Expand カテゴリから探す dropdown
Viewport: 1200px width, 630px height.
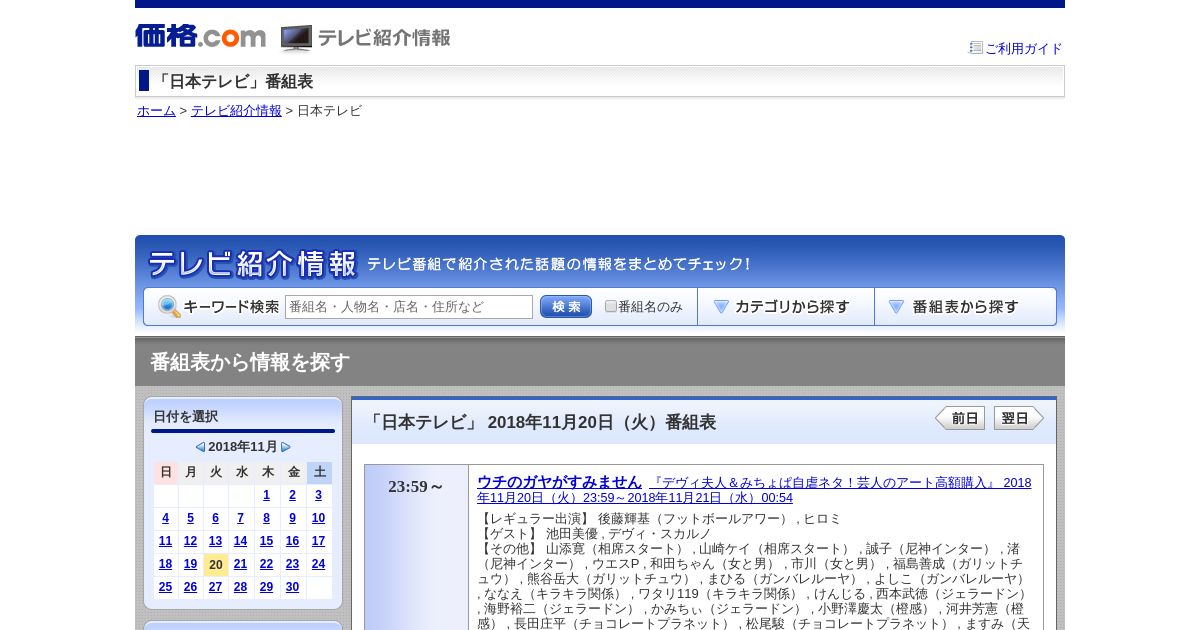(786, 307)
